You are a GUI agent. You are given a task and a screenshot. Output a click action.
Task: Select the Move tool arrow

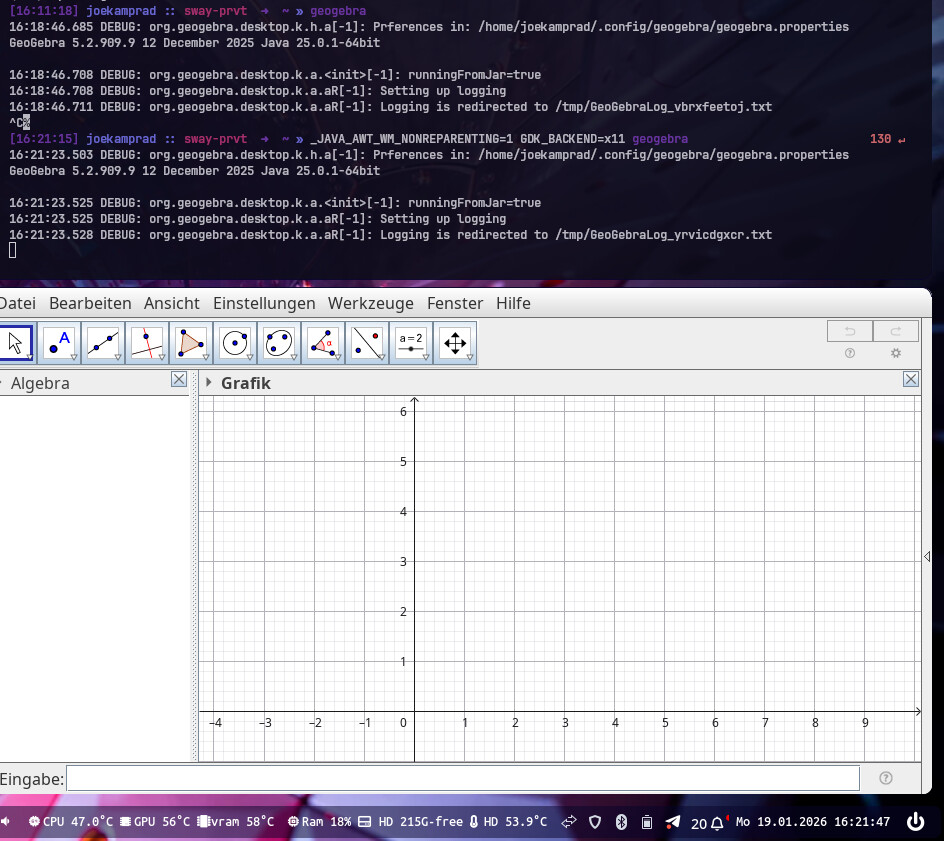15,343
